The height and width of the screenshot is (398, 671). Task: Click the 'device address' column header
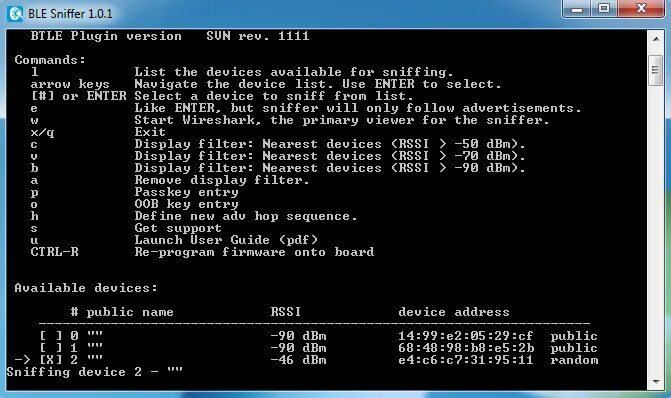tap(454, 312)
